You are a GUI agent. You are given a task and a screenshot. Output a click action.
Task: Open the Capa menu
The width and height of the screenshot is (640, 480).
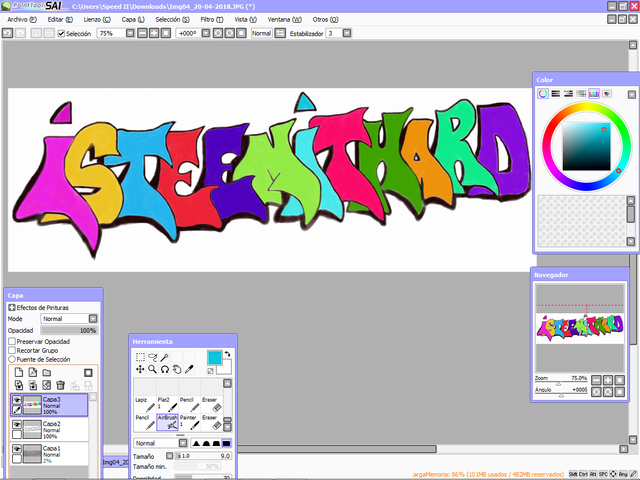point(131,19)
